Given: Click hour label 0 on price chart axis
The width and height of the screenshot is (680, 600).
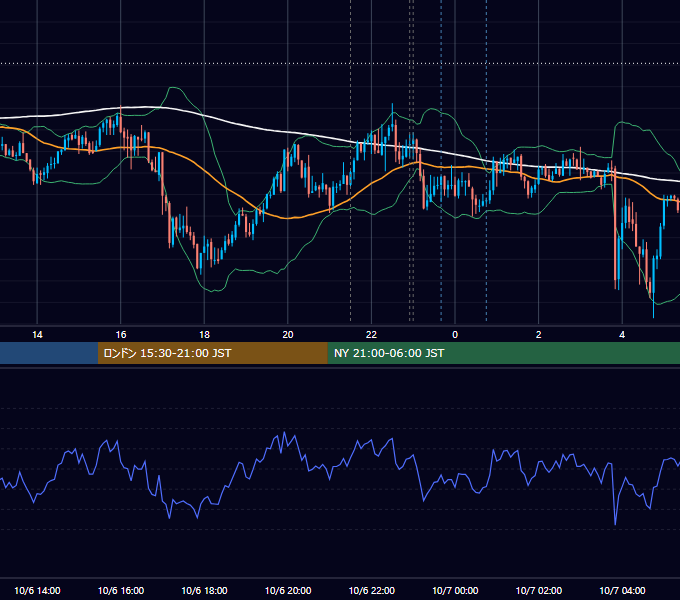Looking at the screenshot, I should 455,335.
